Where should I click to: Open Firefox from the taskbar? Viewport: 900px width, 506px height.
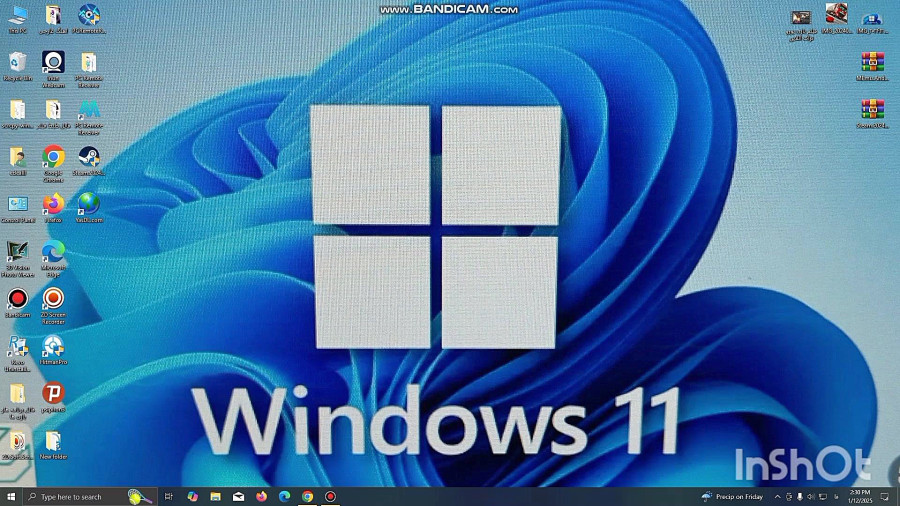[261, 497]
